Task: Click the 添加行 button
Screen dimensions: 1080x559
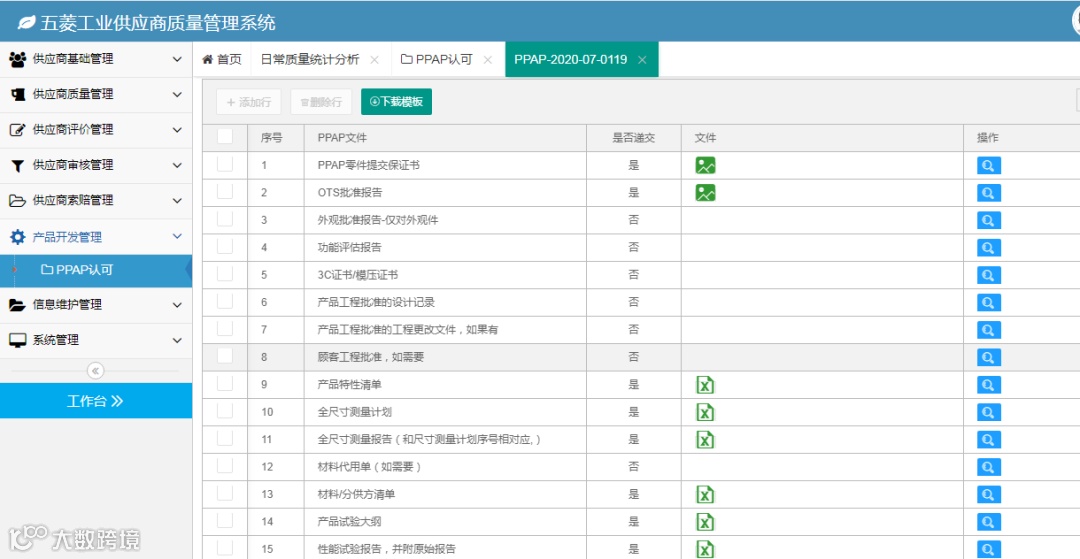Action: (x=249, y=102)
